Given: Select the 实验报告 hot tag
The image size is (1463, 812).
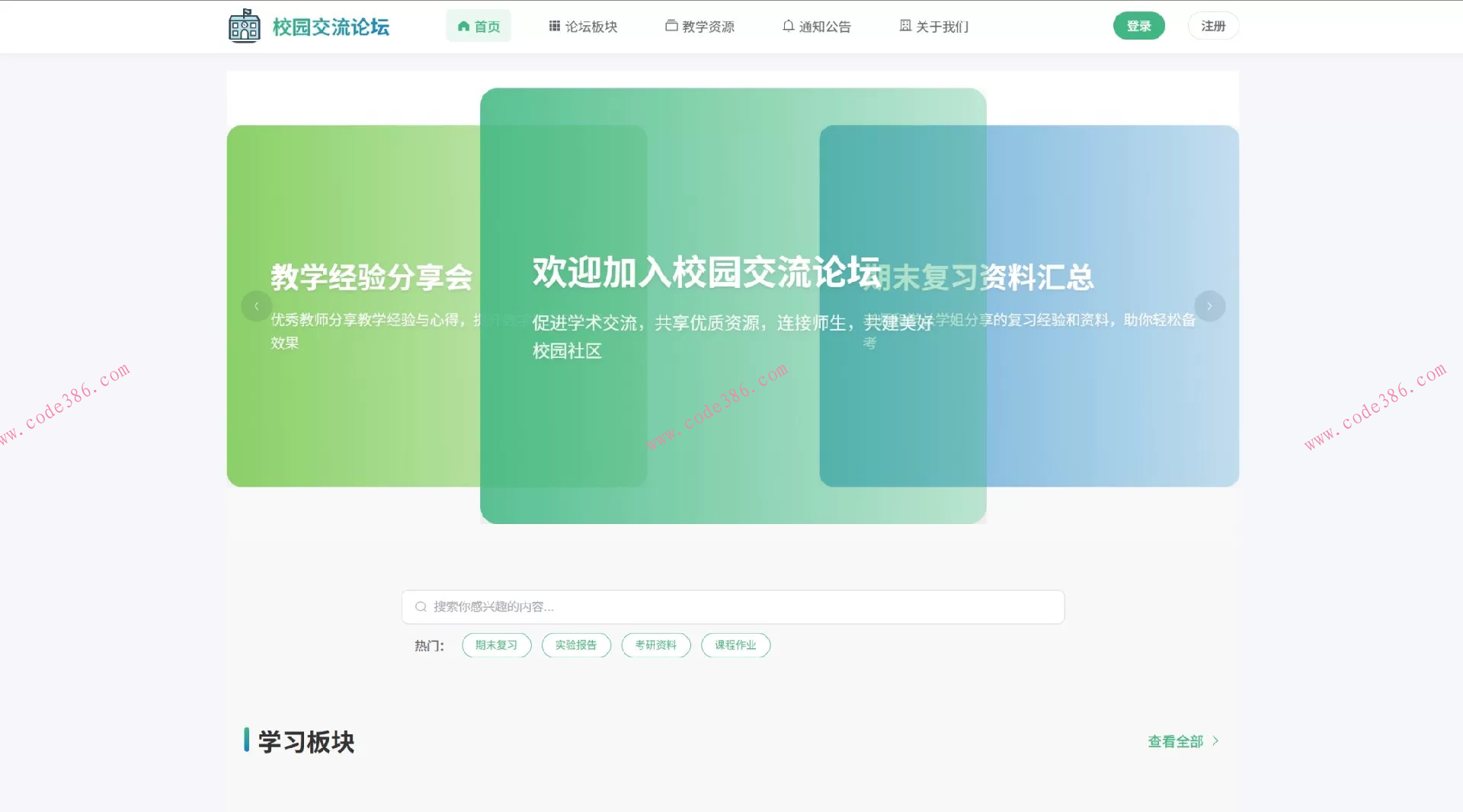Looking at the screenshot, I should [x=576, y=644].
